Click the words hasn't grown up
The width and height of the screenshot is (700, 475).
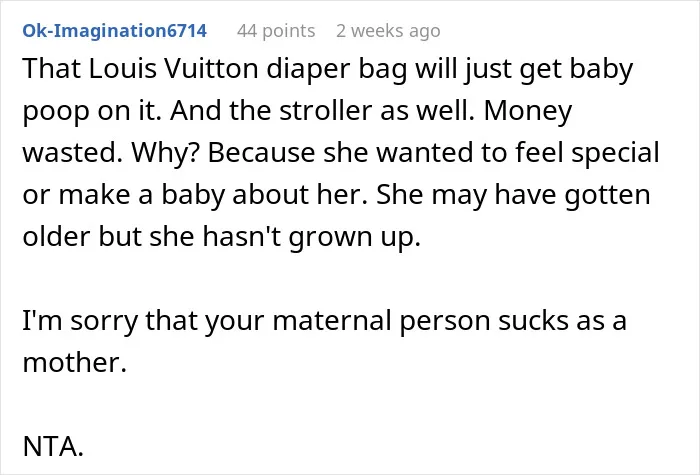(311, 237)
